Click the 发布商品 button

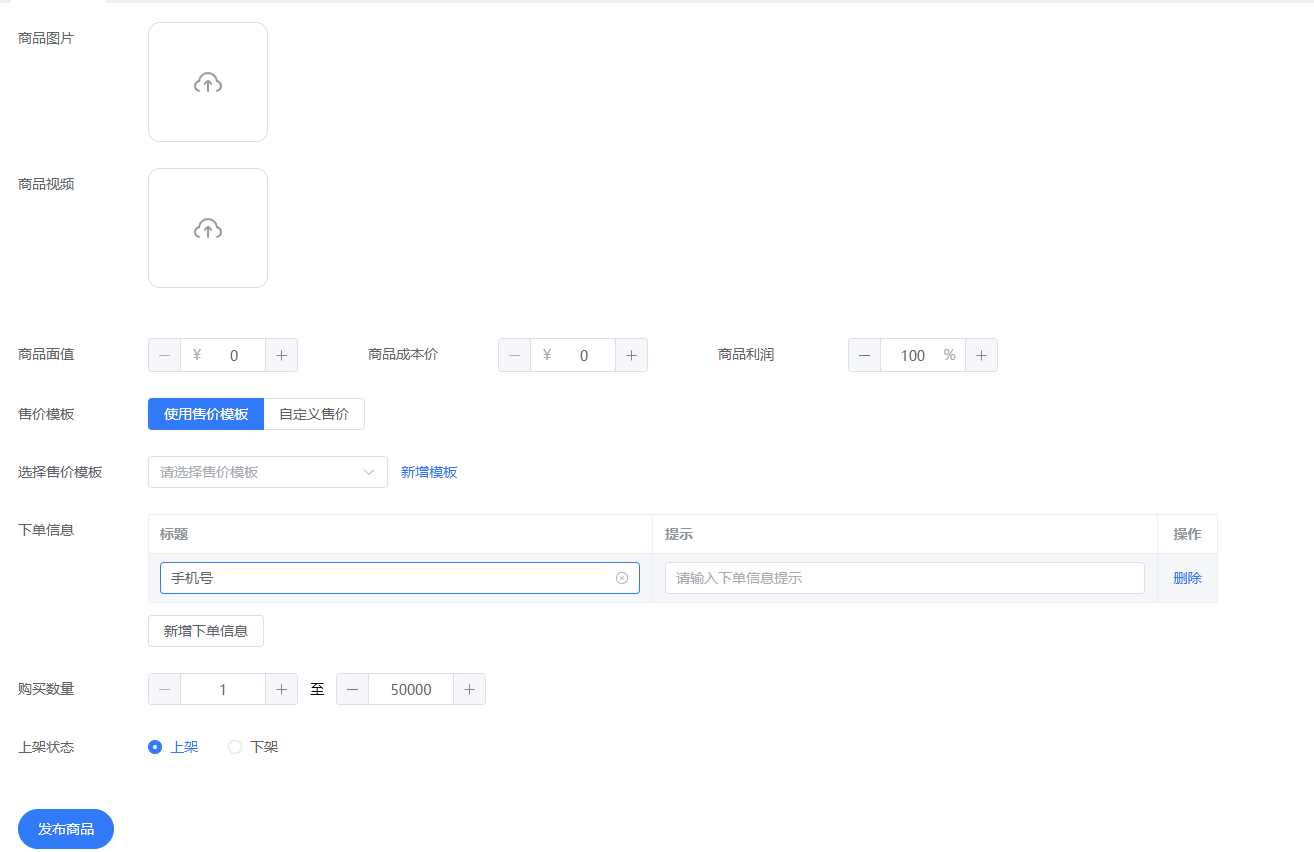tap(66, 829)
